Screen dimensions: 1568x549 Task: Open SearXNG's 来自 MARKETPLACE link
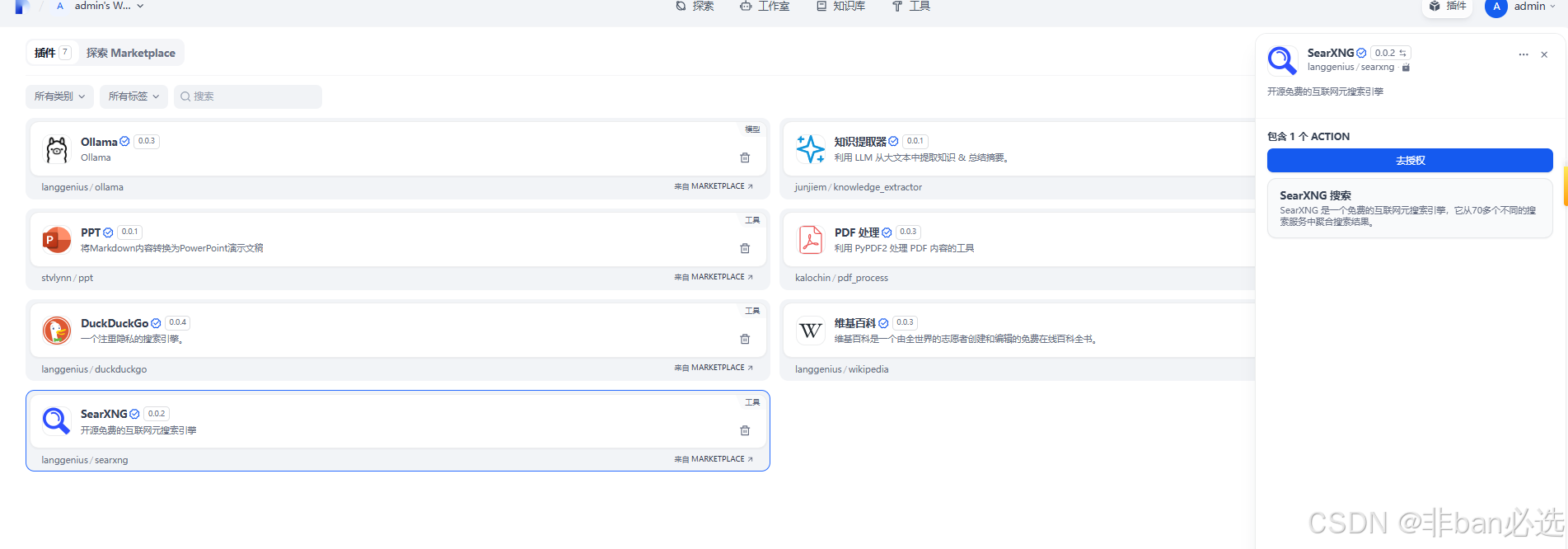pyautogui.click(x=714, y=459)
